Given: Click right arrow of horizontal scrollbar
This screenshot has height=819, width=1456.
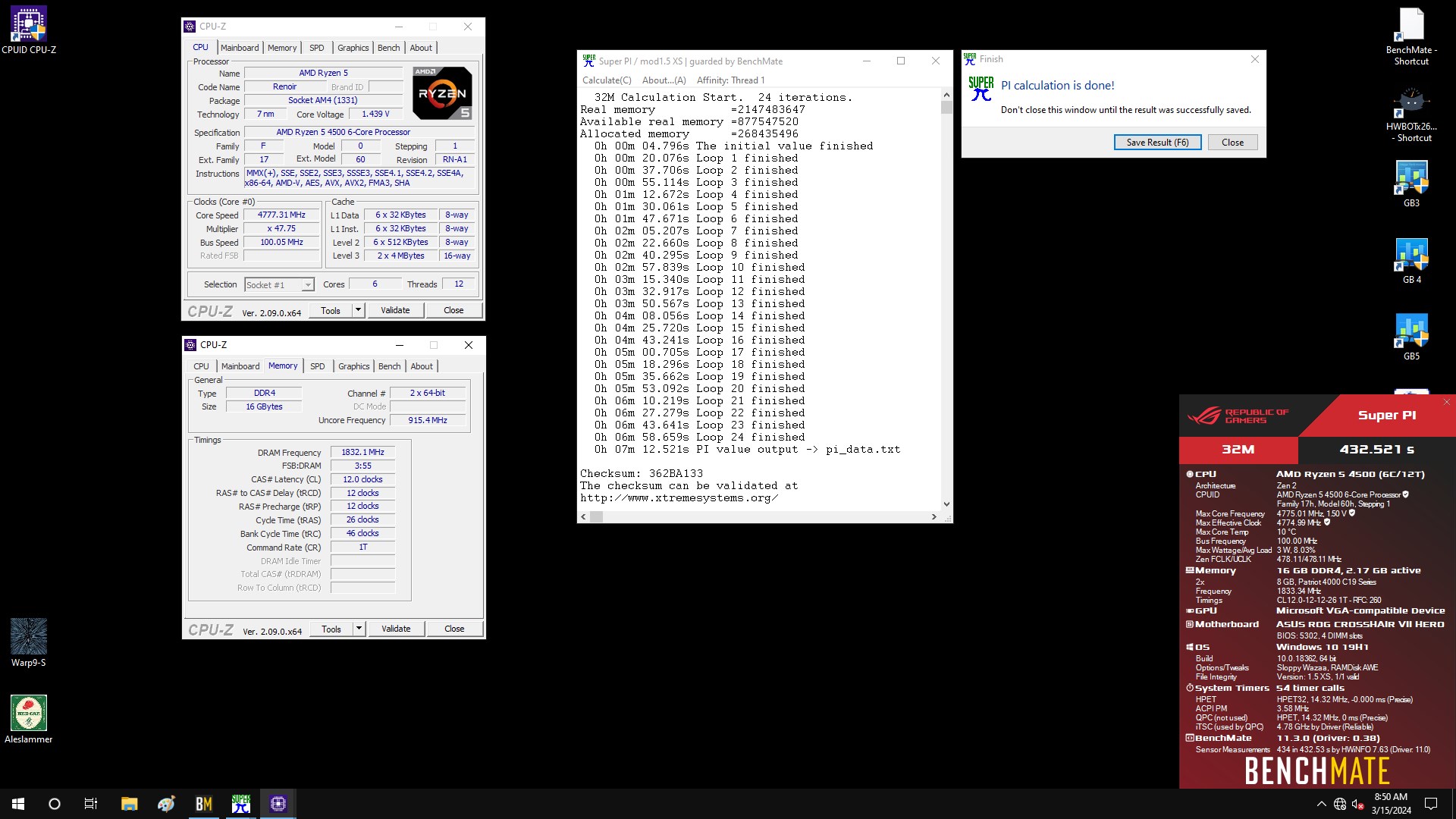Looking at the screenshot, I should tap(934, 517).
